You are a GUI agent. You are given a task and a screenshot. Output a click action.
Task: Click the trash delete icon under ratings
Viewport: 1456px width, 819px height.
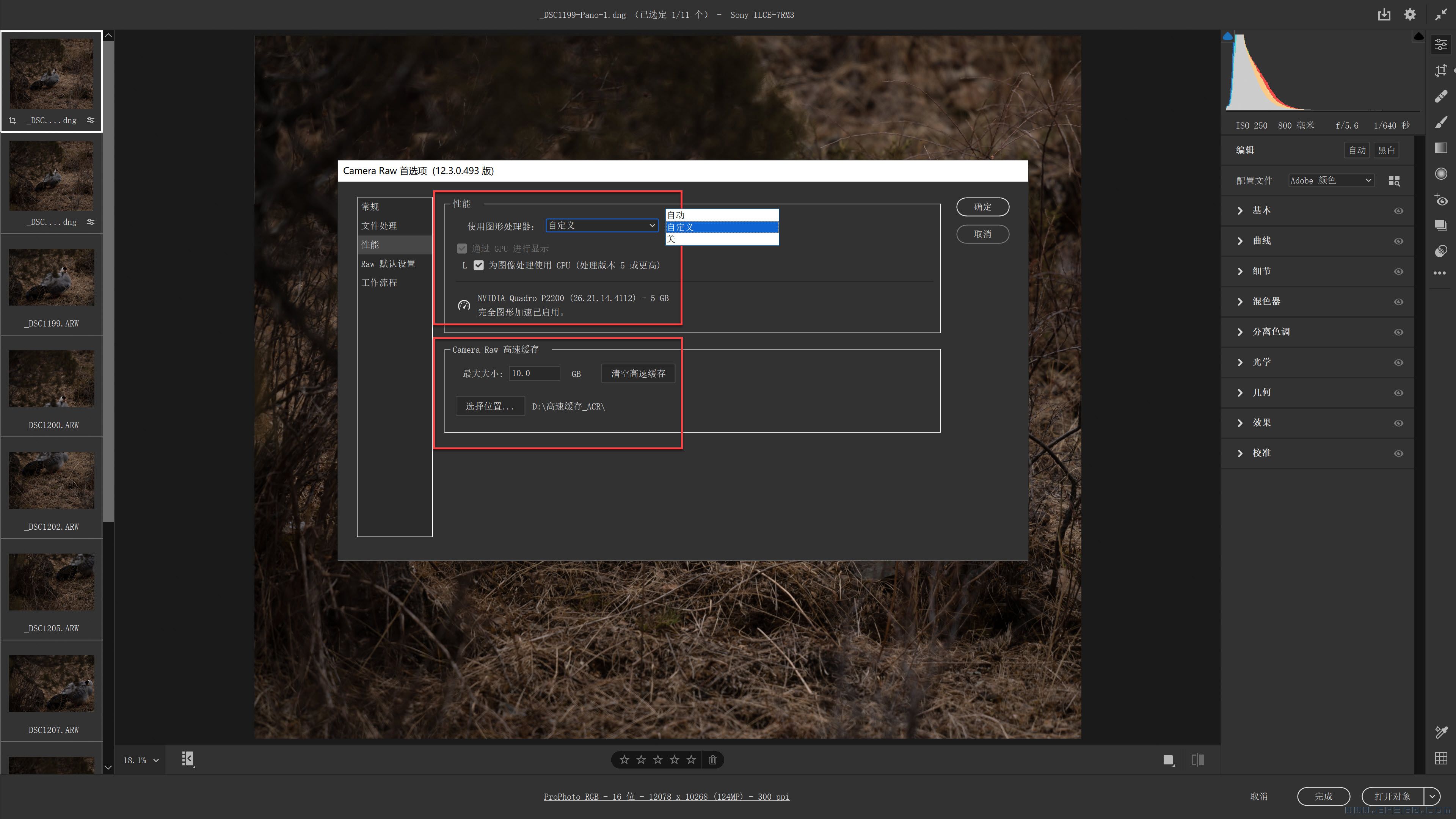(713, 759)
